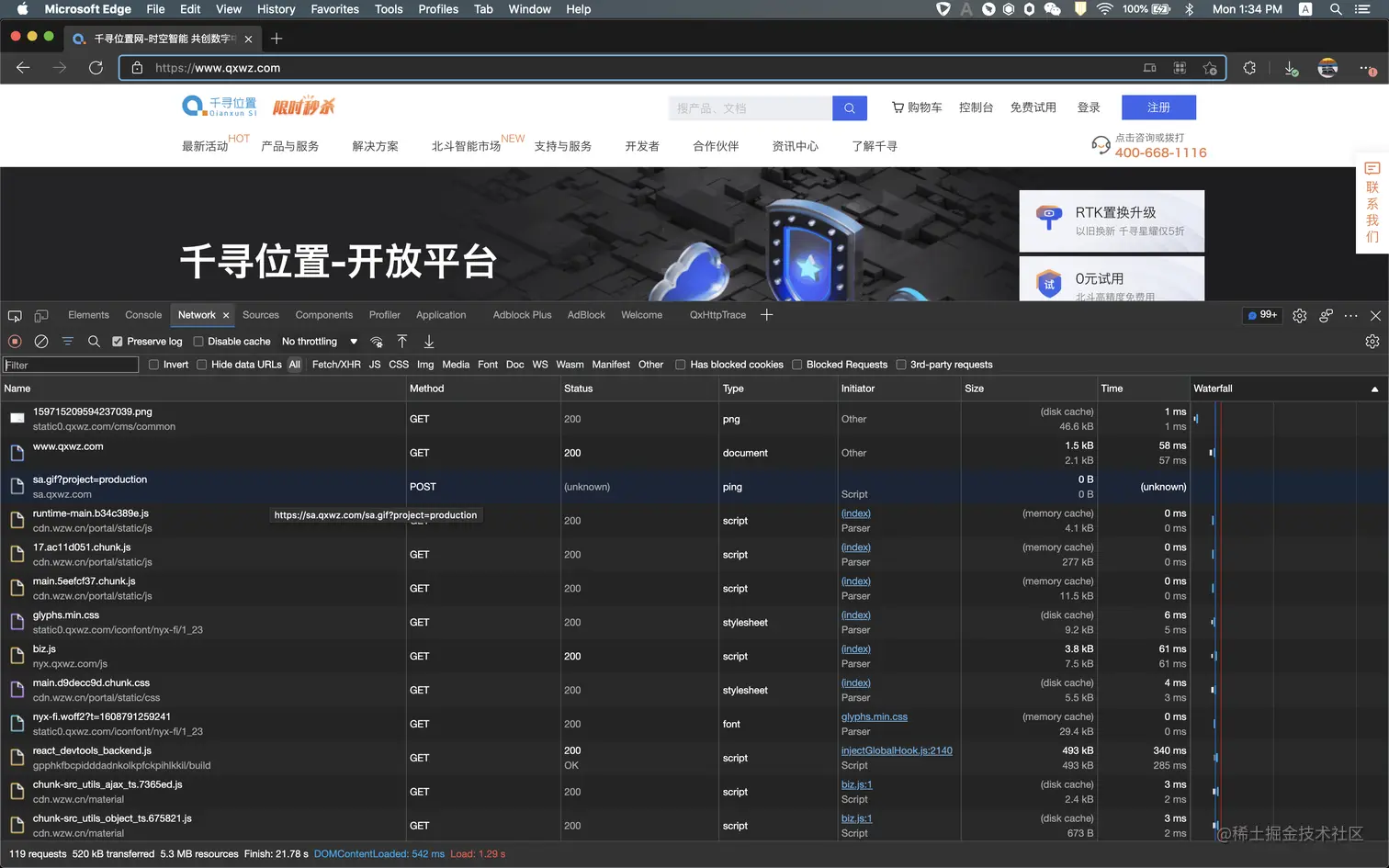
Task: Clear the network log icon
Action: coord(41,341)
